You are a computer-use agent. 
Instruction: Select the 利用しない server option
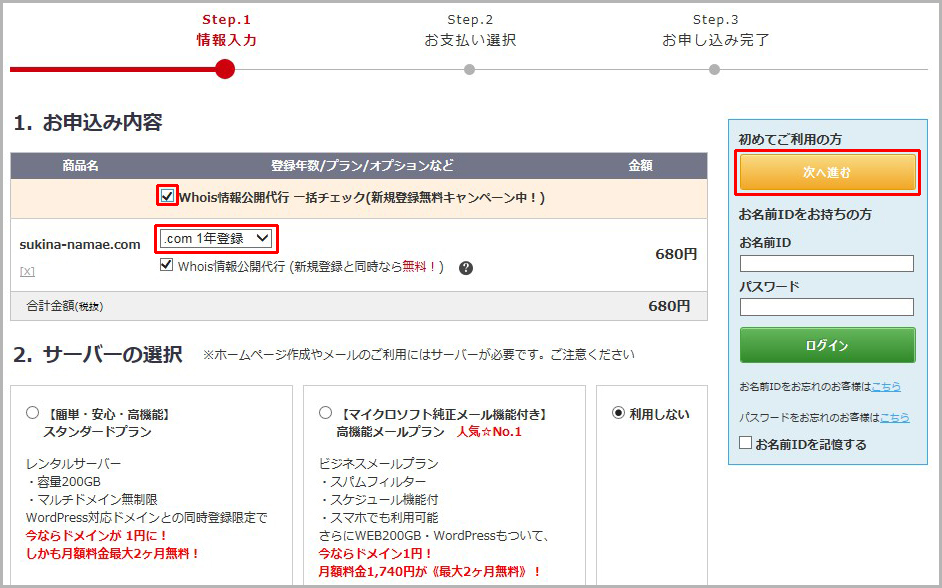click(618, 413)
